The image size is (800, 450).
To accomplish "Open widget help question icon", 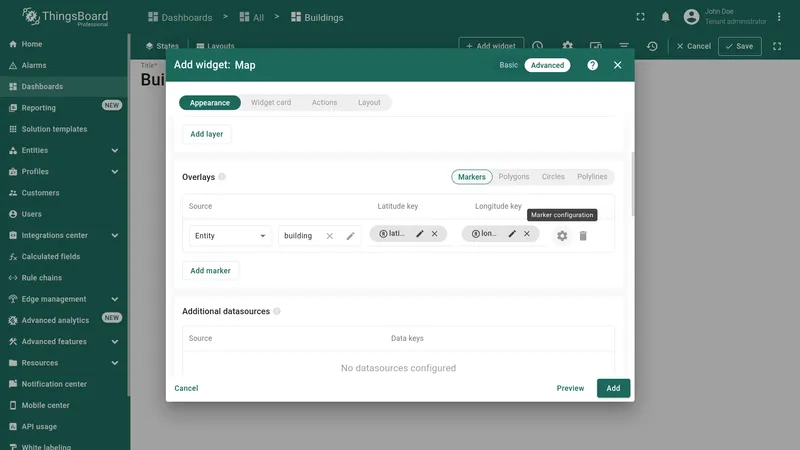I will [x=592, y=65].
